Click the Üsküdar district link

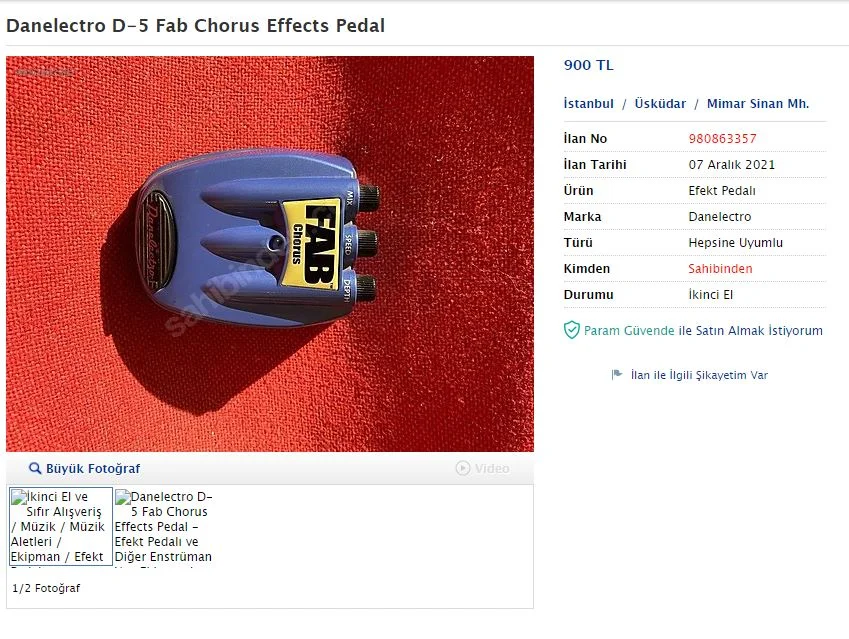(x=660, y=103)
